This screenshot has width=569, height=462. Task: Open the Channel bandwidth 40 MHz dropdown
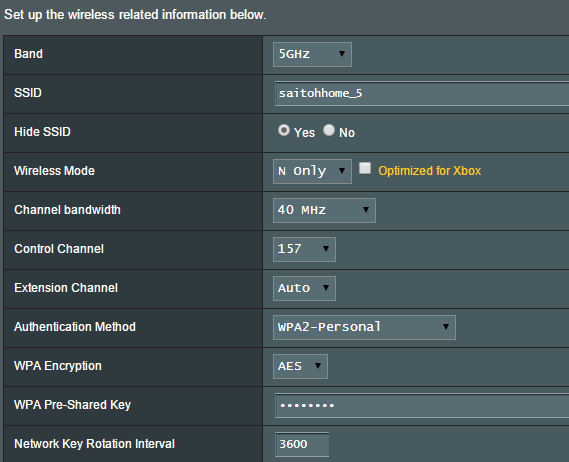(324, 210)
